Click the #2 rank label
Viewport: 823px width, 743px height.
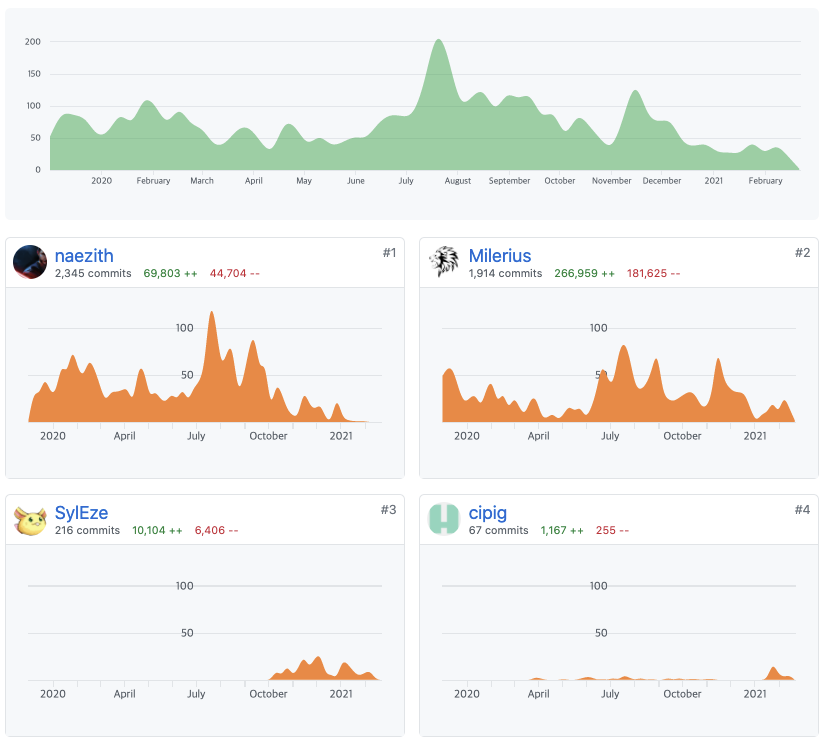803,253
